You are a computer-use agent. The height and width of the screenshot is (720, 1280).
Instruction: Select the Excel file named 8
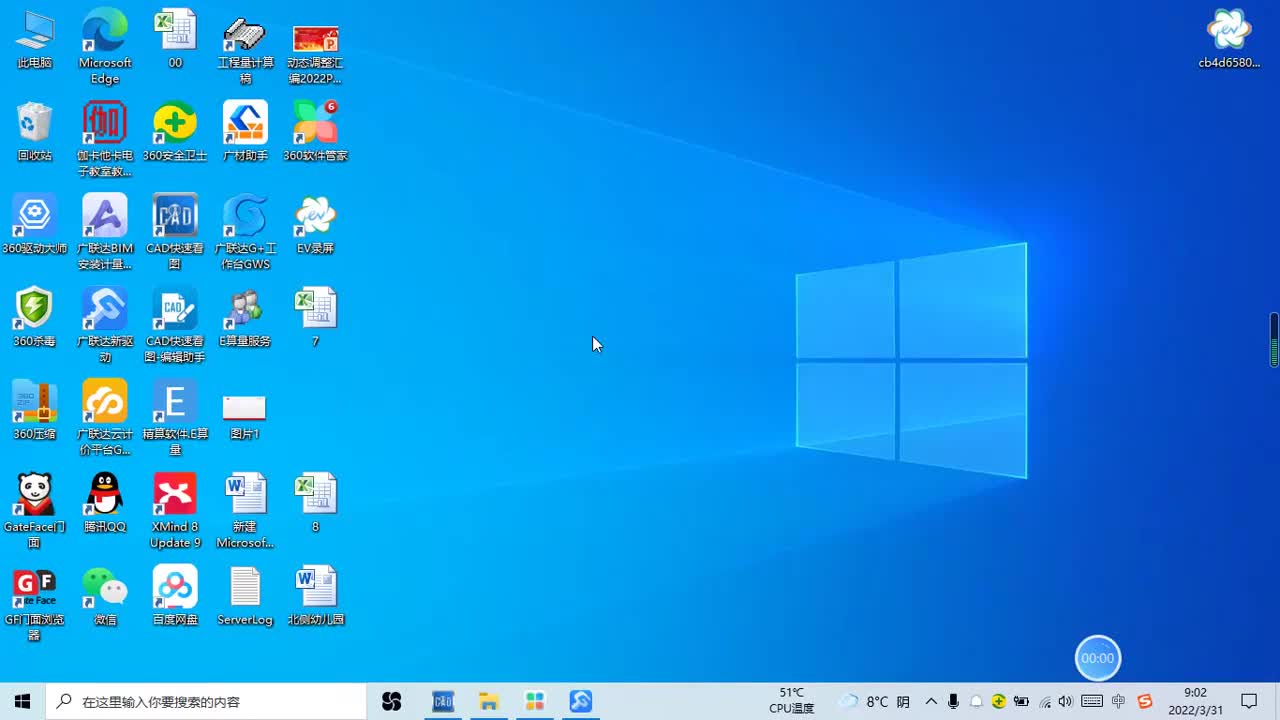click(315, 504)
